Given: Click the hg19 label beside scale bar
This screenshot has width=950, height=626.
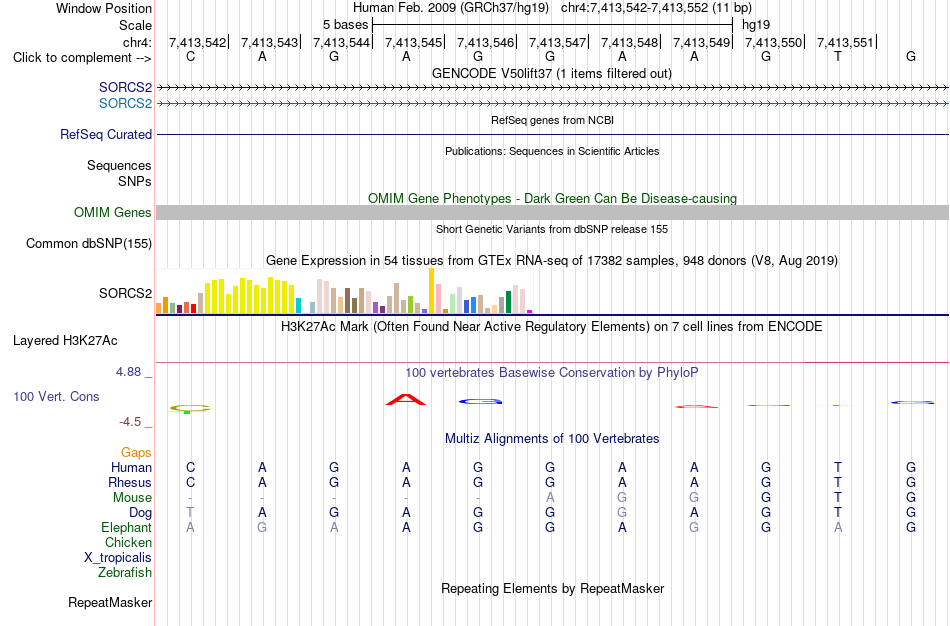Looking at the screenshot, I should 756,25.
